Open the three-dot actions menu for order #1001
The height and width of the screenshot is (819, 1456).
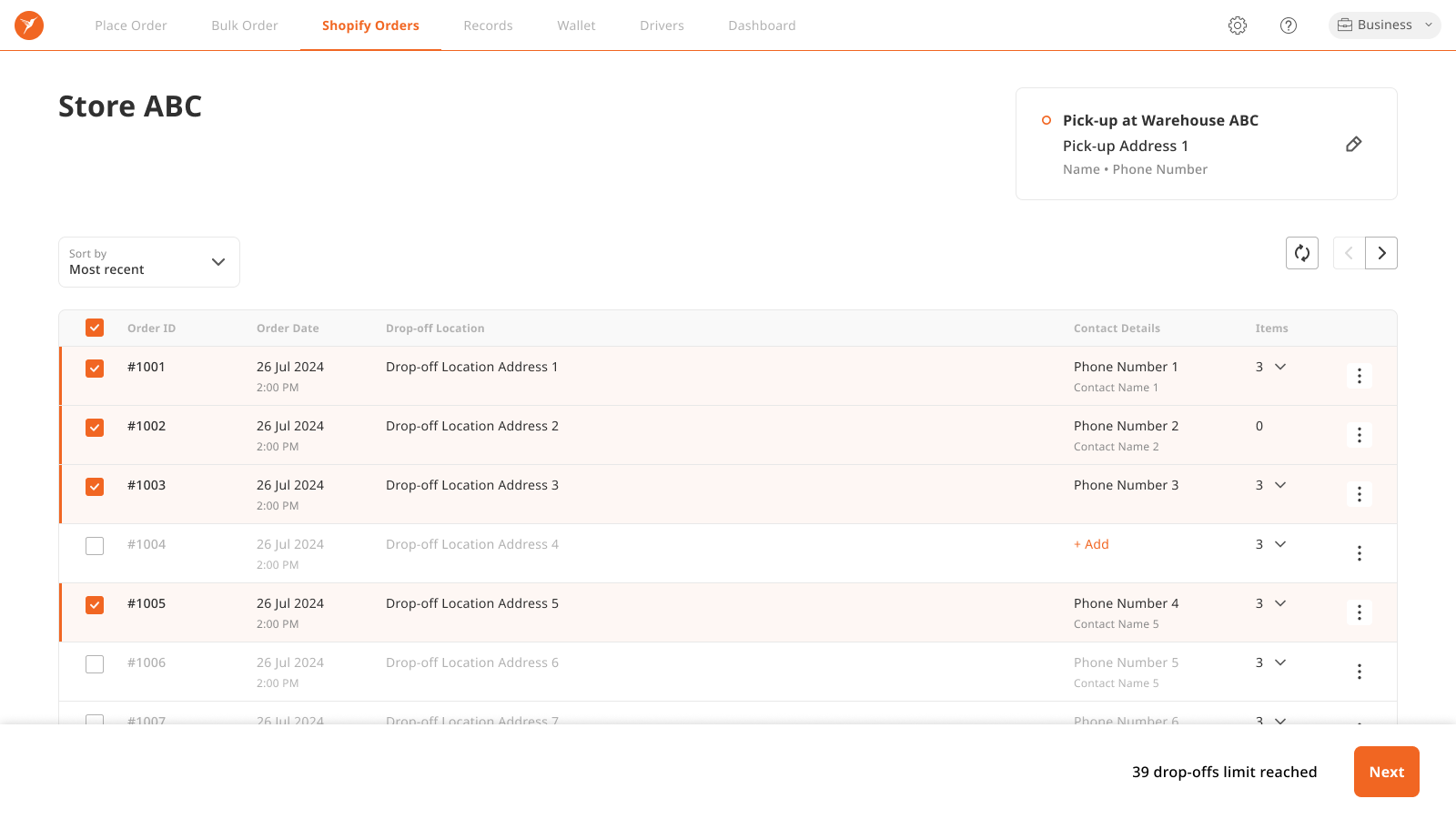(1360, 375)
